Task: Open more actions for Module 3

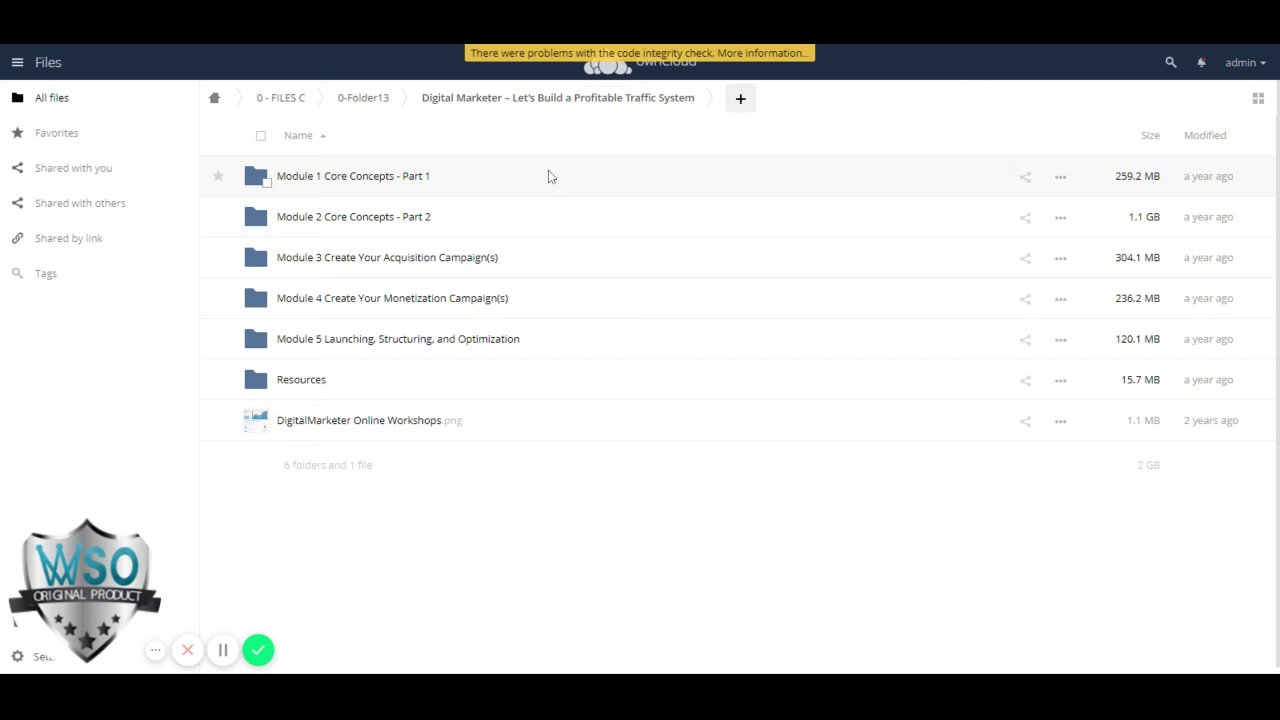Action: point(1060,258)
